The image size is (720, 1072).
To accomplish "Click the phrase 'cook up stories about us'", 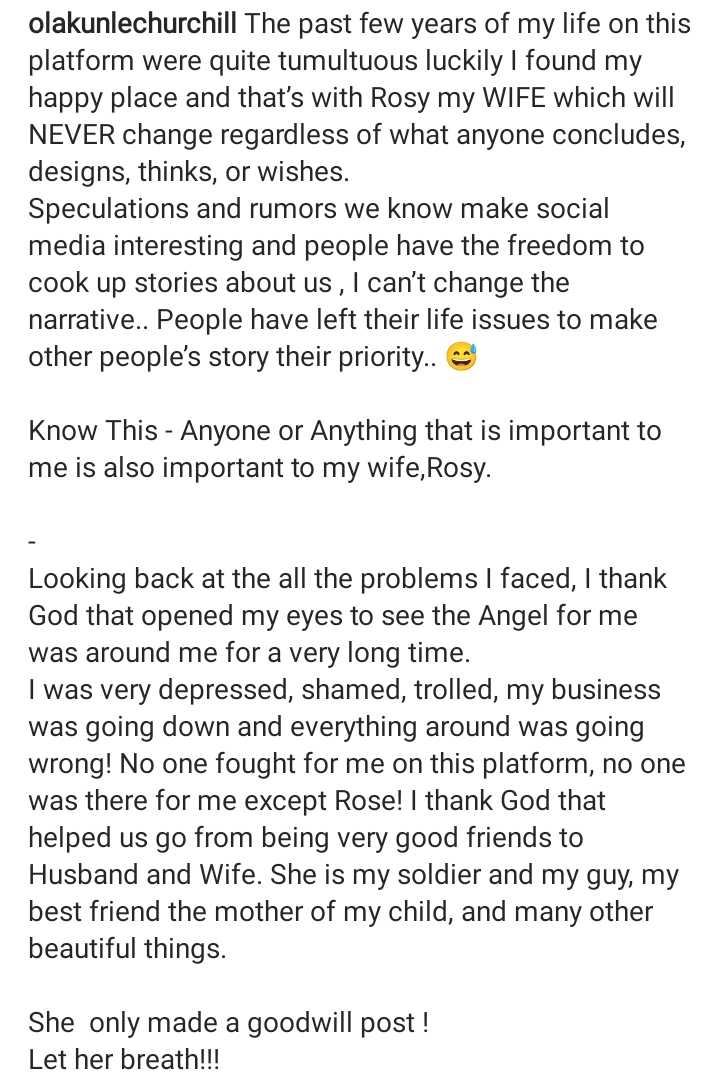I will tap(180, 283).
